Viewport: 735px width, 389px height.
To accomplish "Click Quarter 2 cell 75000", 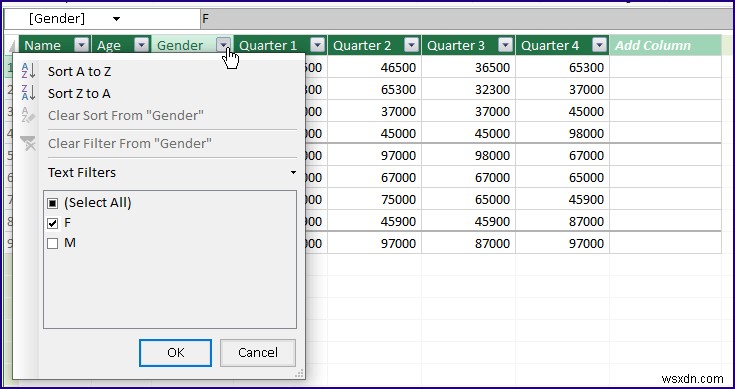I will 375,199.
